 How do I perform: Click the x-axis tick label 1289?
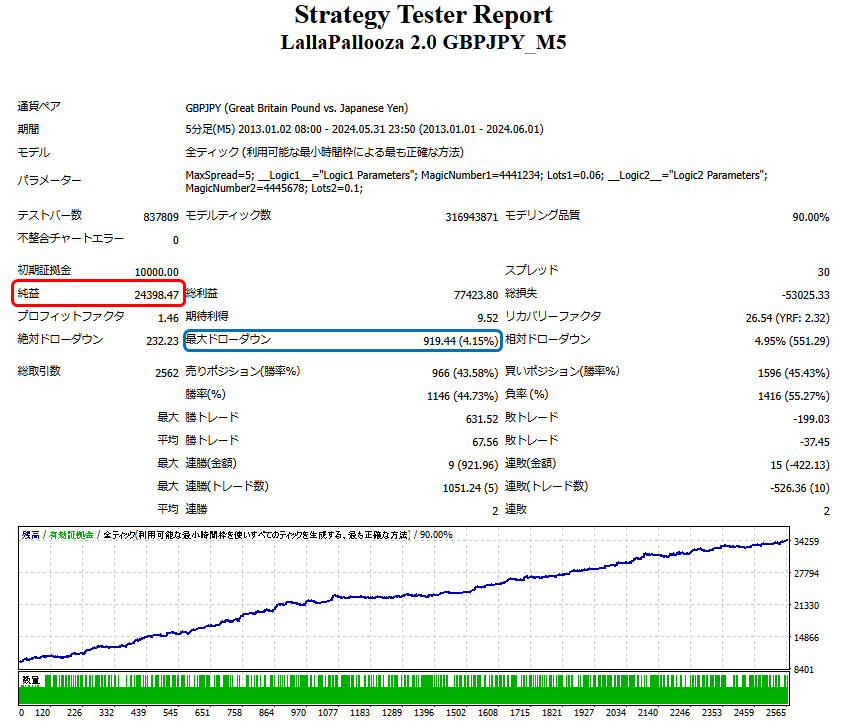coord(392,713)
